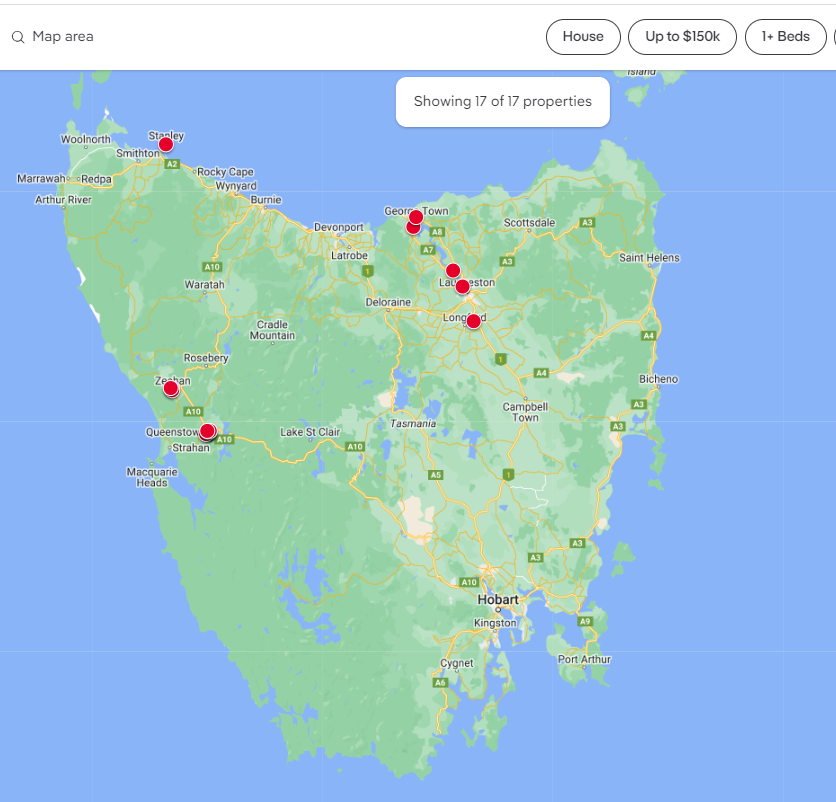This screenshot has width=836, height=802.
Task: Click the Lake St Clair map label
Action: click(x=310, y=432)
